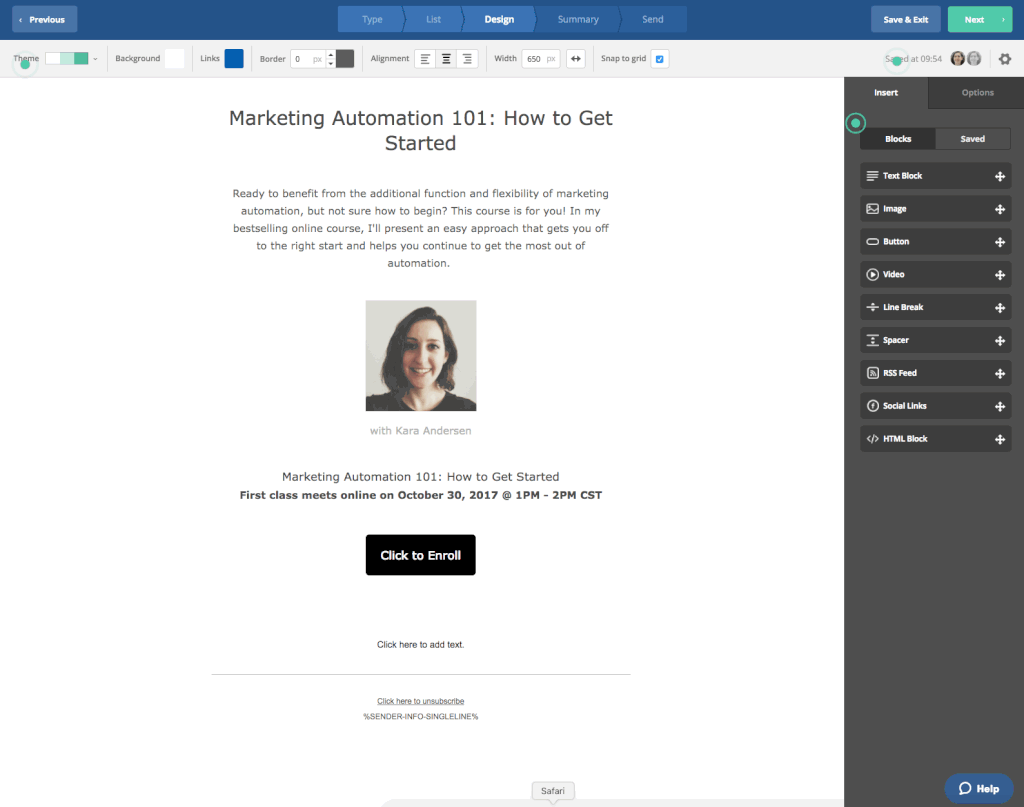The image size is (1024, 807).
Task: Click the Text Block move icon
Action: 999,176
